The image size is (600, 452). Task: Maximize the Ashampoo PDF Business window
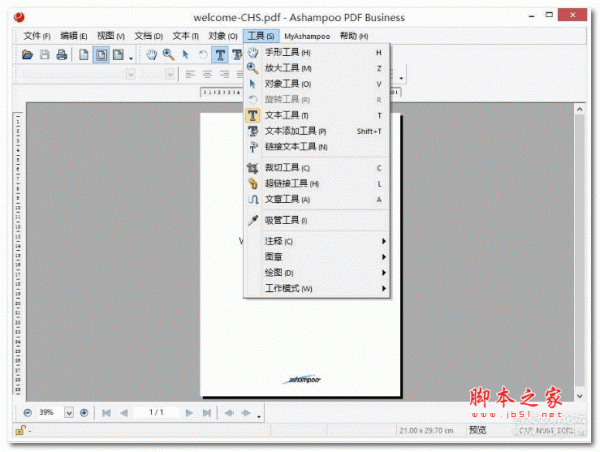pos(549,15)
